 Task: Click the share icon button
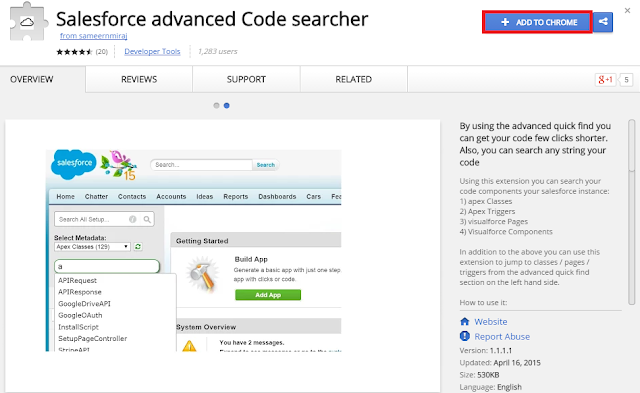(x=603, y=22)
